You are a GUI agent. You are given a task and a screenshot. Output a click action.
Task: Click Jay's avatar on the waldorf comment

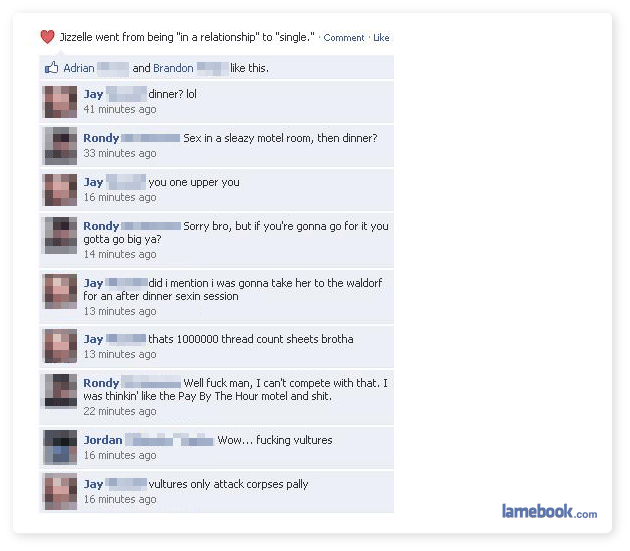[x=60, y=291]
